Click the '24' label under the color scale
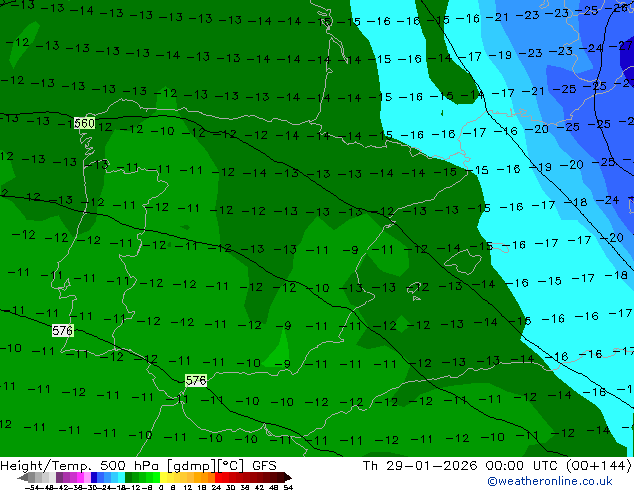Image resolution: width=634 pixels, height=490 pixels. click(216, 487)
